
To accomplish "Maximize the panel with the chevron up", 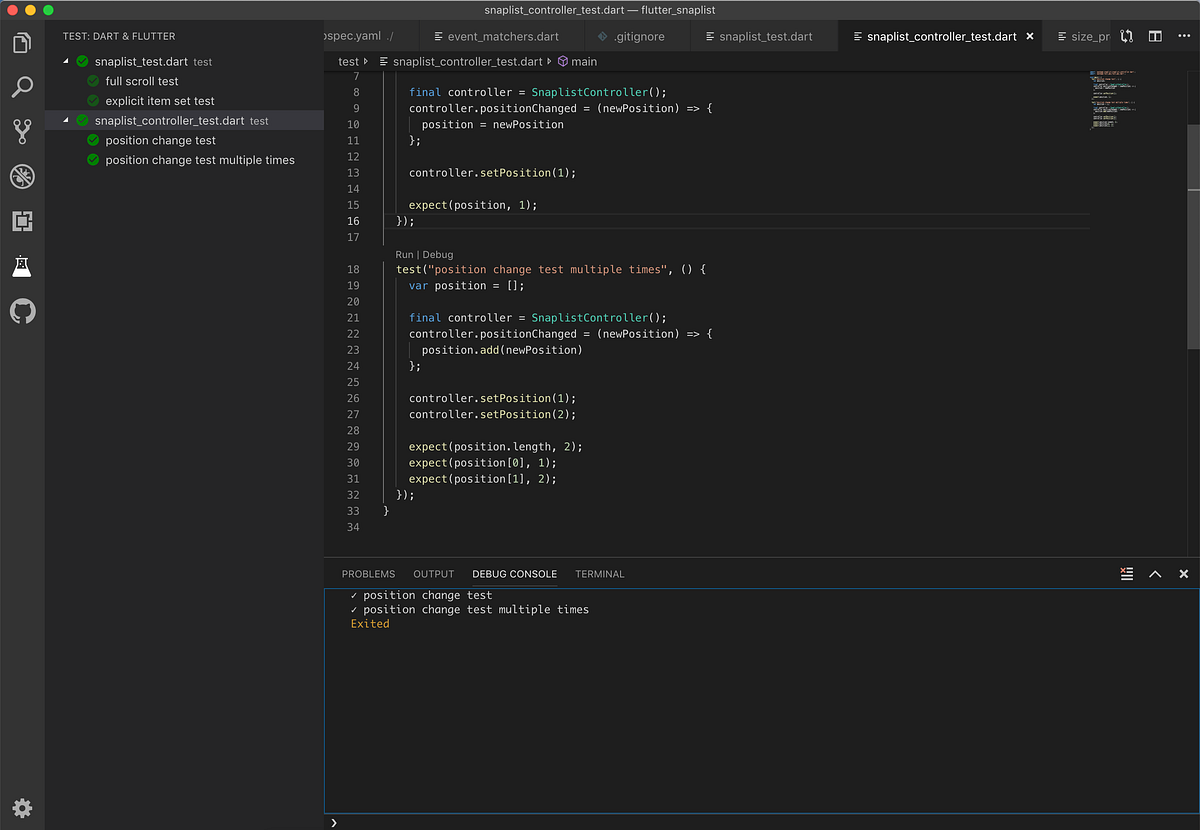I will tap(1155, 574).
